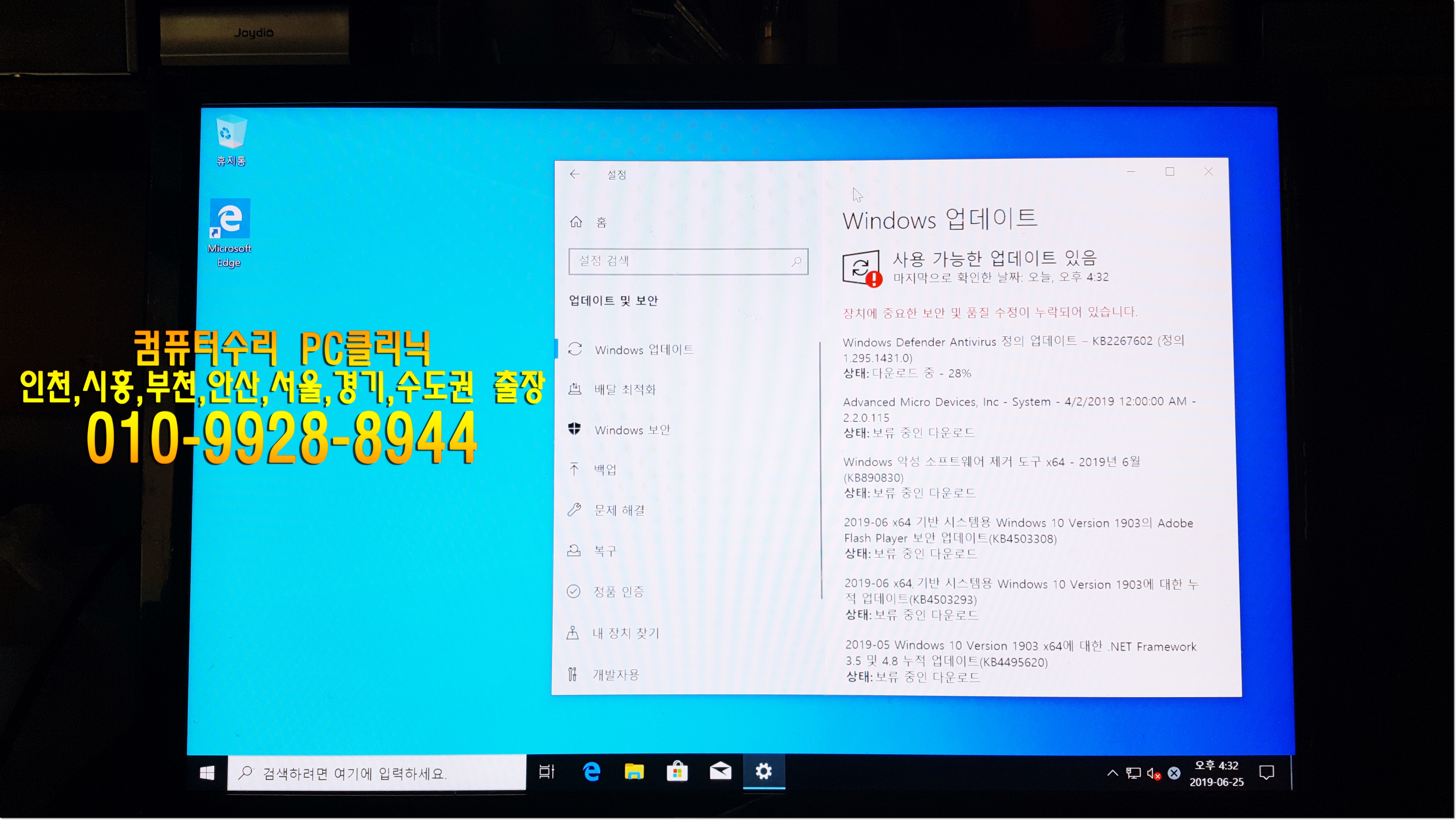Viewport: 1456px width, 820px height.
Task: Click the Activation checkmark icon
Action: (573, 592)
